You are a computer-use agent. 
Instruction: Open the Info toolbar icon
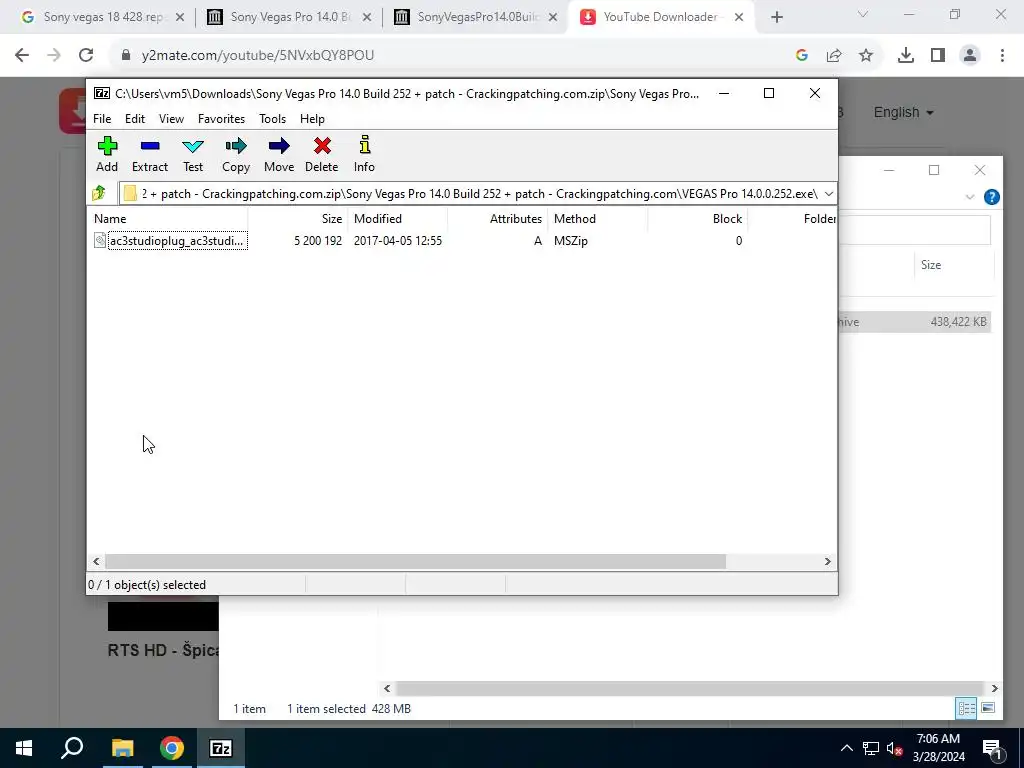point(364,155)
